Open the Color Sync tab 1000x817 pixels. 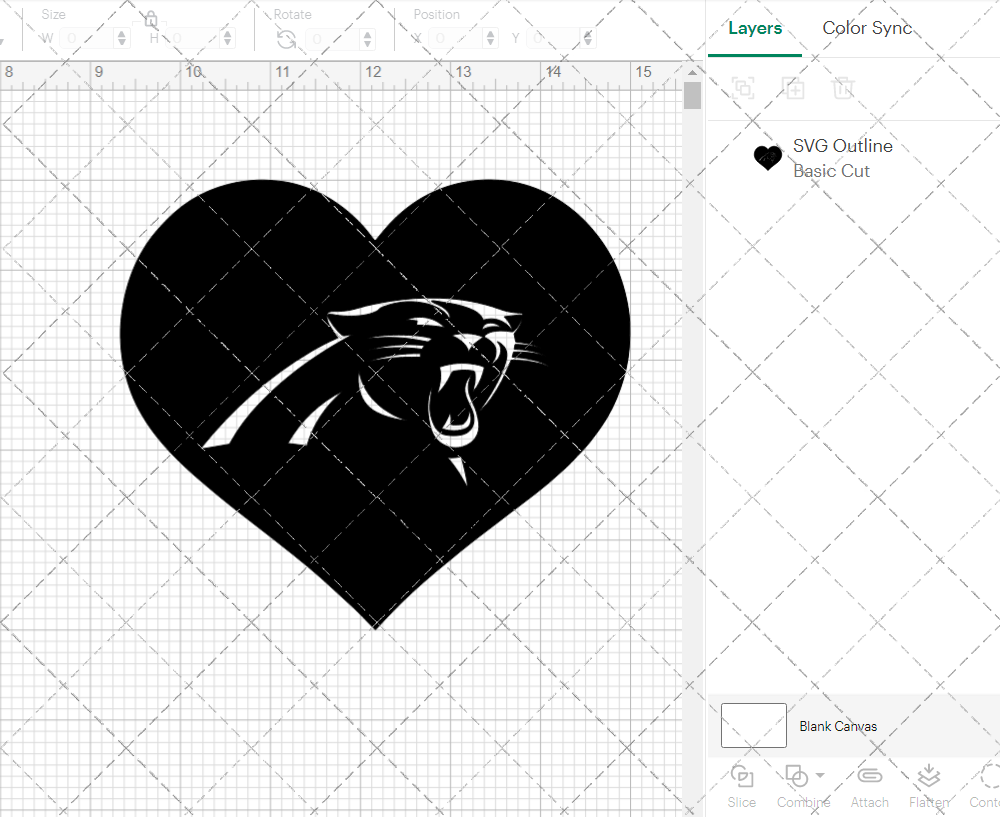(867, 29)
